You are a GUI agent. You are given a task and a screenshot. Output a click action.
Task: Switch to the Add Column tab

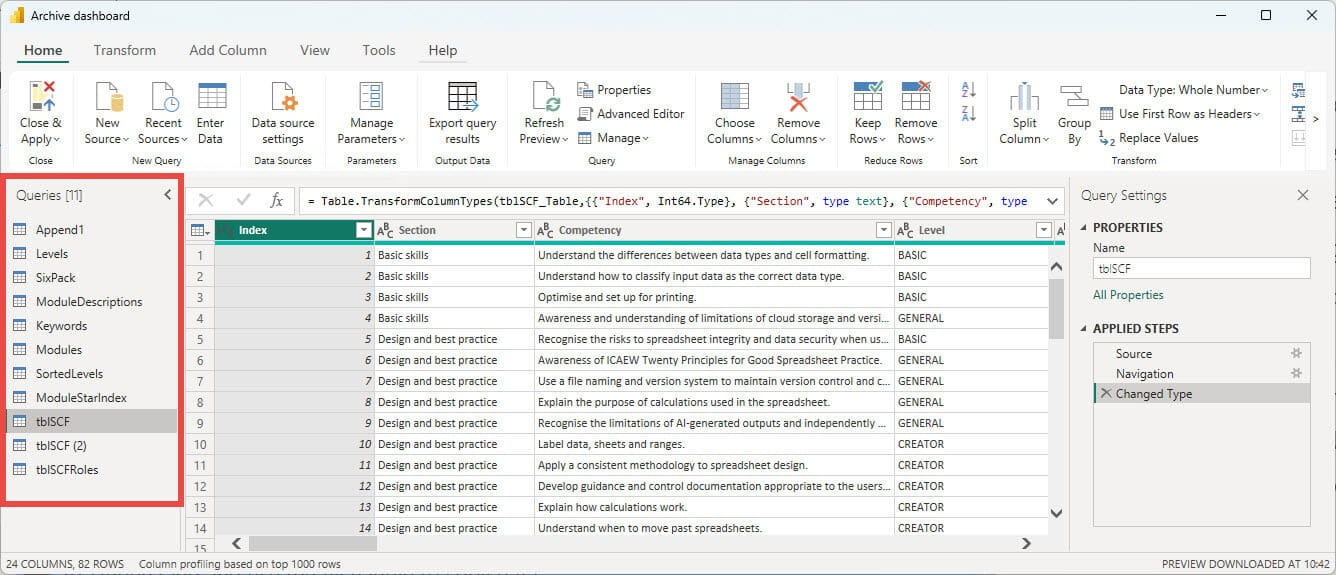click(228, 50)
